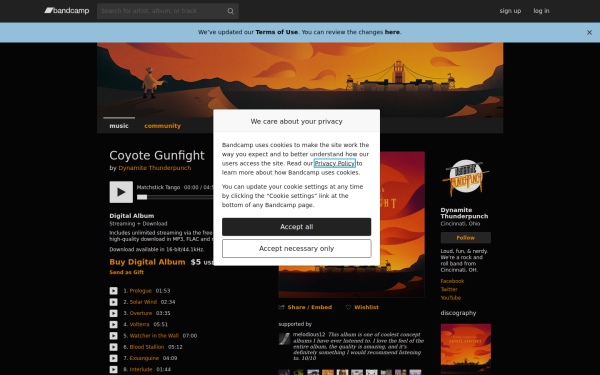Click the Accept all button
Image resolution: width=600 pixels, height=375 pixels.
[x=297, y=227]
